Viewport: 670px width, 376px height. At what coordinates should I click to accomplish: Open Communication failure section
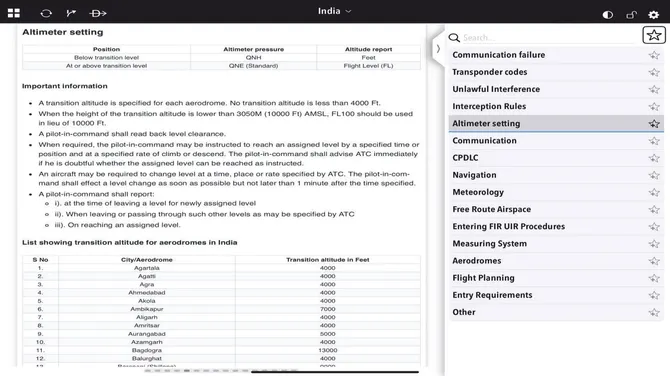pyautogui.click(x=556, y=55)
